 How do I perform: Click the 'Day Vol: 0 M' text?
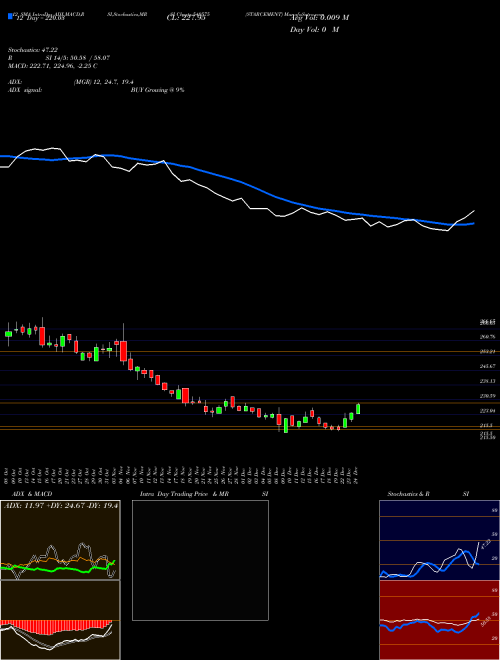[x=314, y=29]
